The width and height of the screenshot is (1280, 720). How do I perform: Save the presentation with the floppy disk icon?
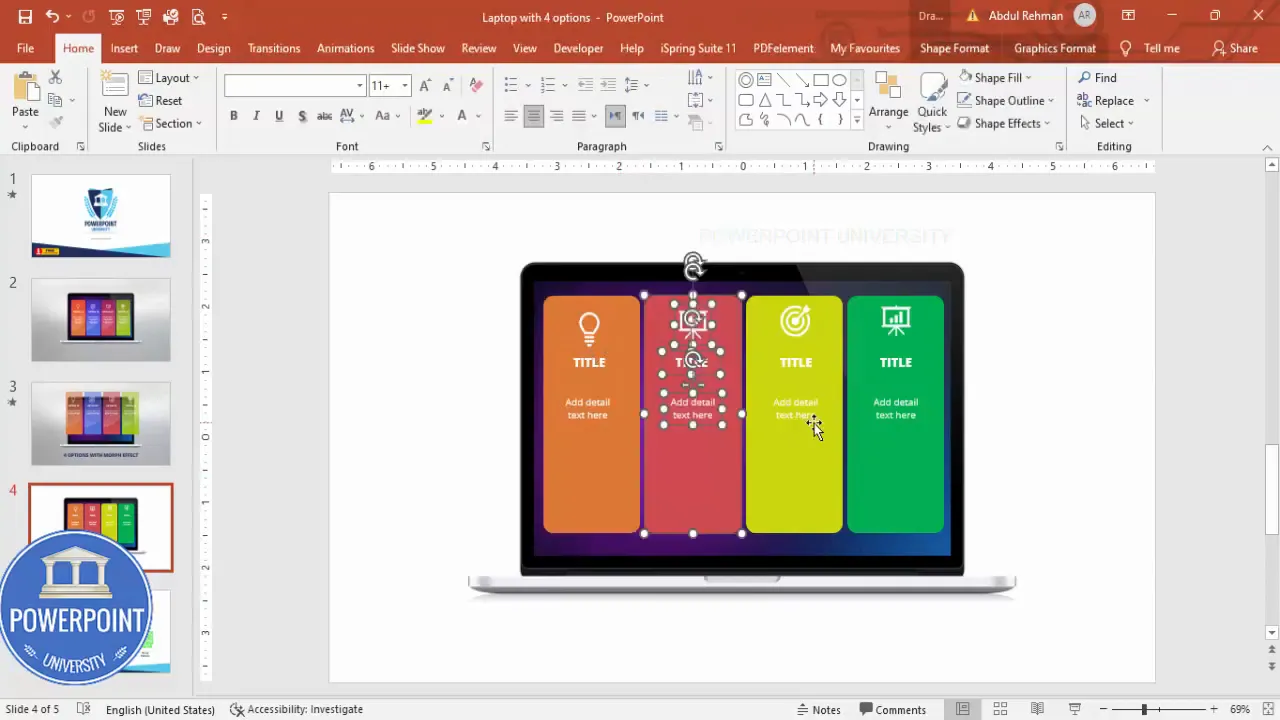(25, 17)
